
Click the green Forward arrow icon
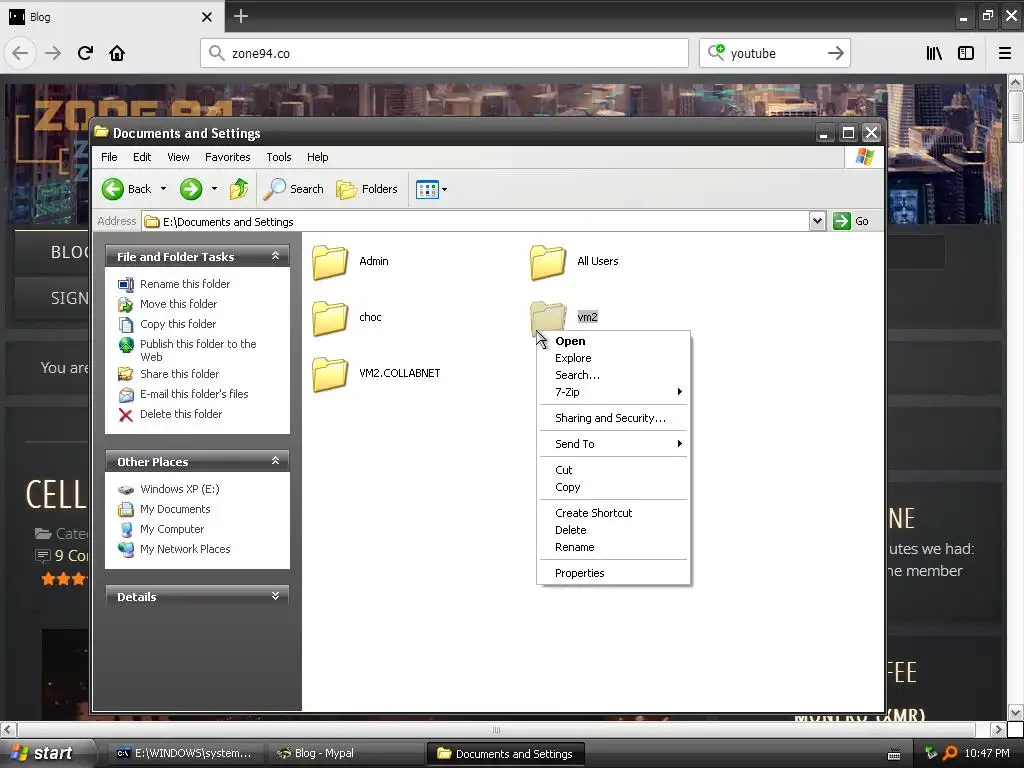tap(191, 189)
